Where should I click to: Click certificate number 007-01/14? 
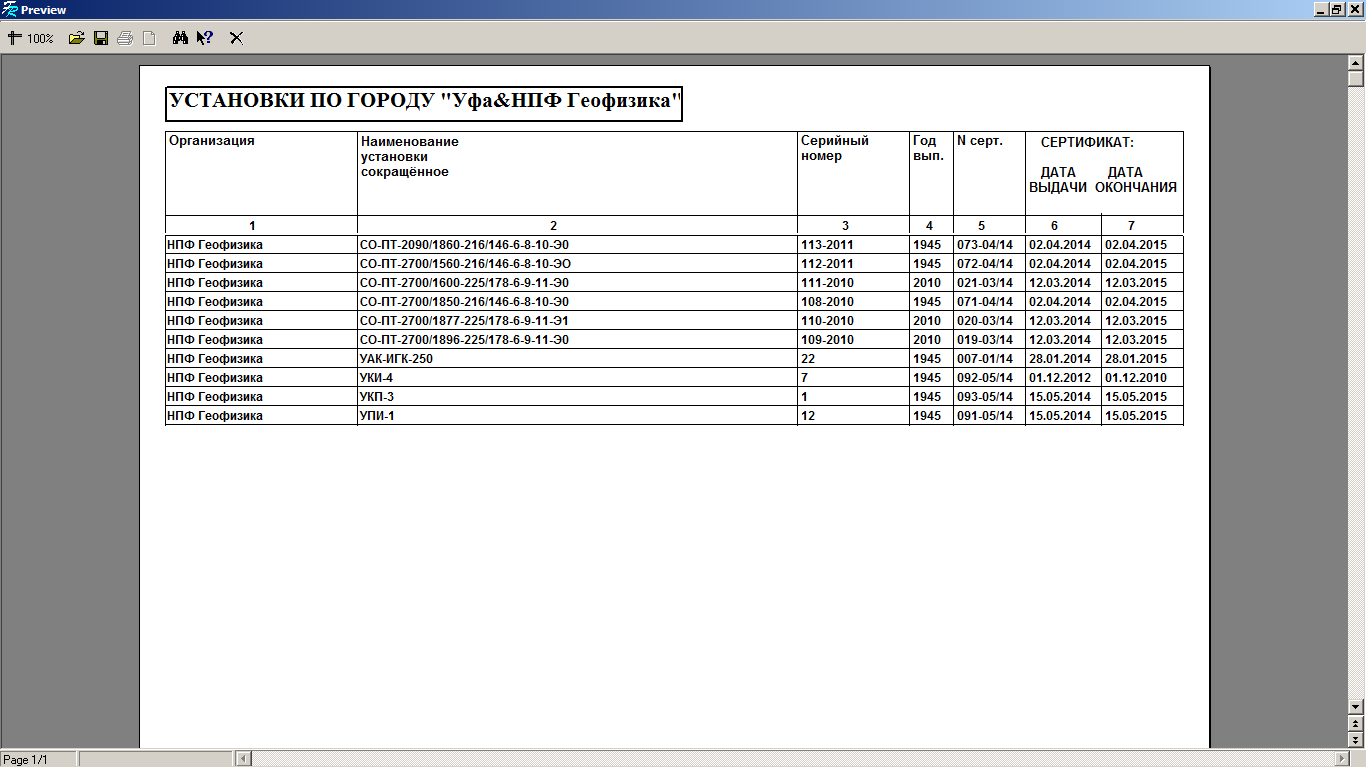tap(985, 359)
